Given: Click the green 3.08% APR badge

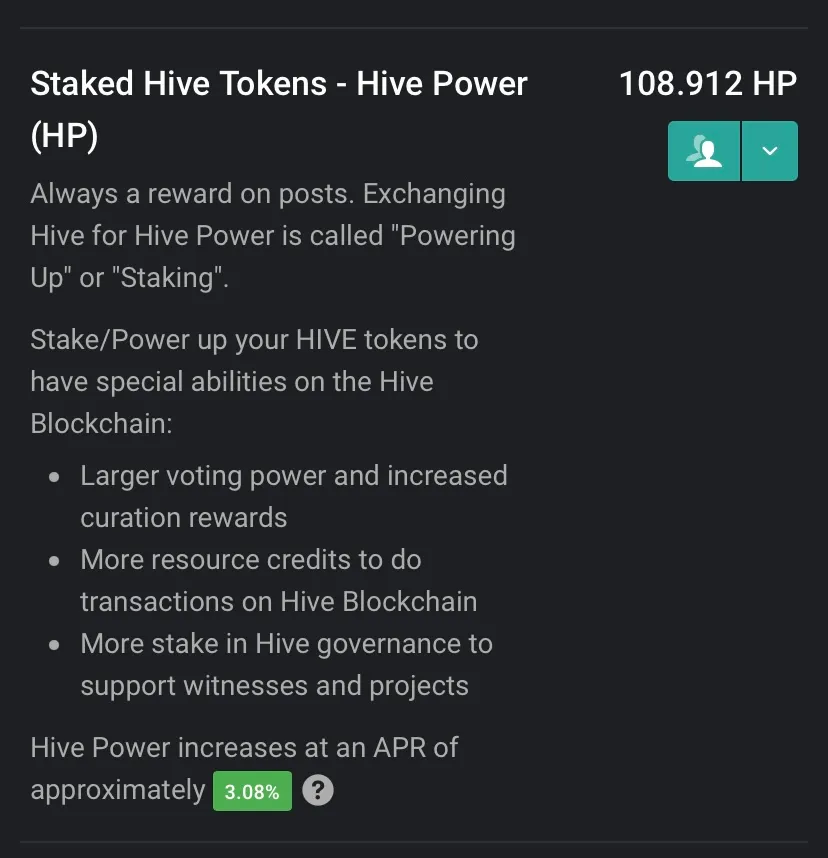Looking at the screenshot, I should [x=252, y=791].
